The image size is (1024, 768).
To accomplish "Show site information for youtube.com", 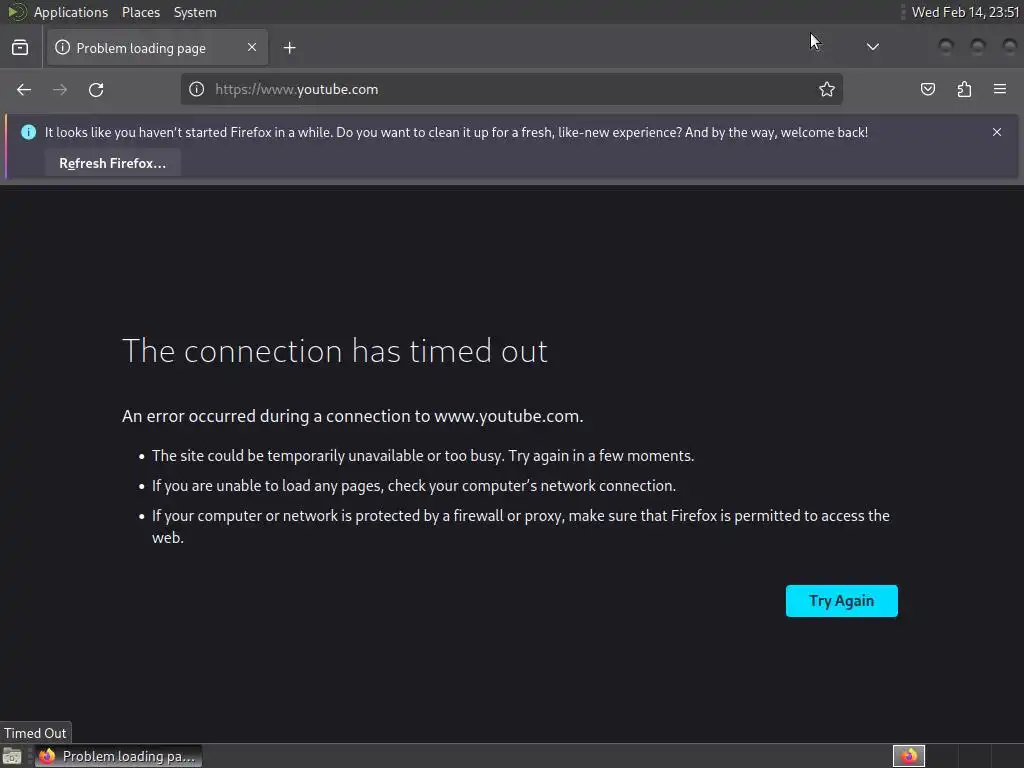I will pyautogui.click(x=197, y=89).
